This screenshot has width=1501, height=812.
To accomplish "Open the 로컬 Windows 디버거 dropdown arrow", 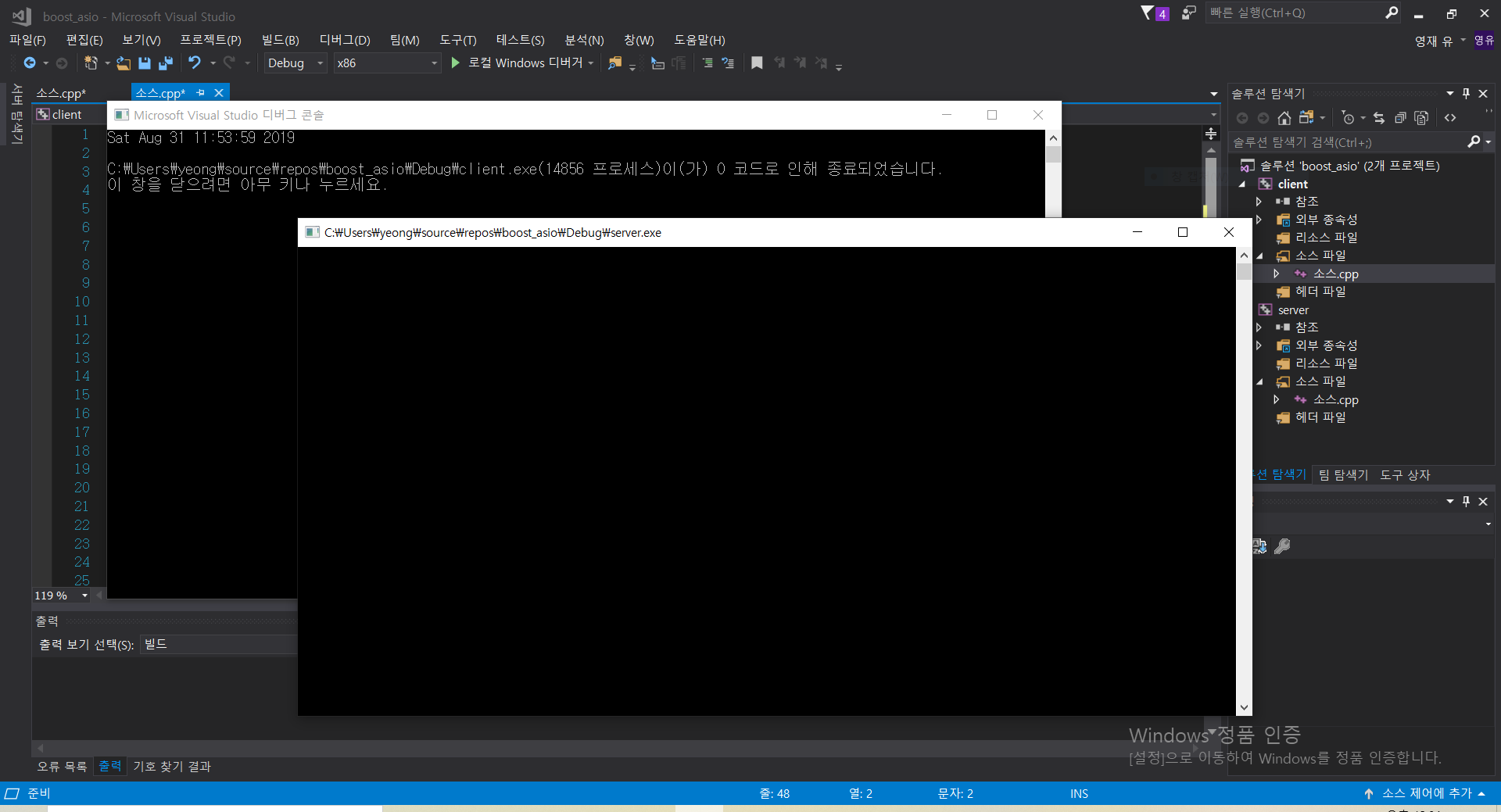I will pos(591,63).
